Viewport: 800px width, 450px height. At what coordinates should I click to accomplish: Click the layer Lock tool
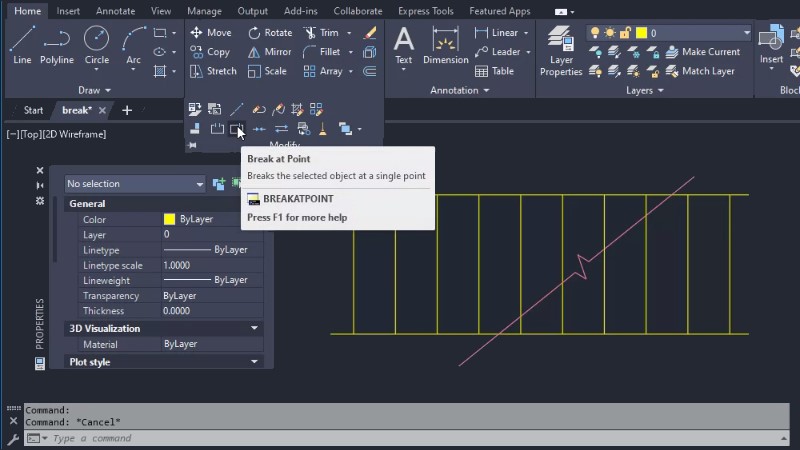click(x=653, y=52)
